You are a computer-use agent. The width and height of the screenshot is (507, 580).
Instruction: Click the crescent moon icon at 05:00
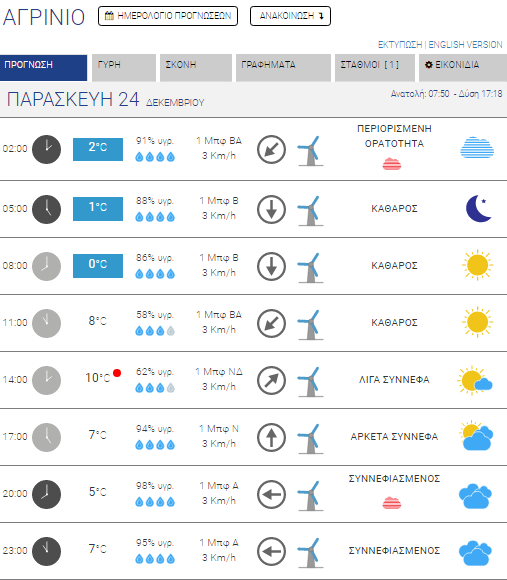click(x=479, y=208)
